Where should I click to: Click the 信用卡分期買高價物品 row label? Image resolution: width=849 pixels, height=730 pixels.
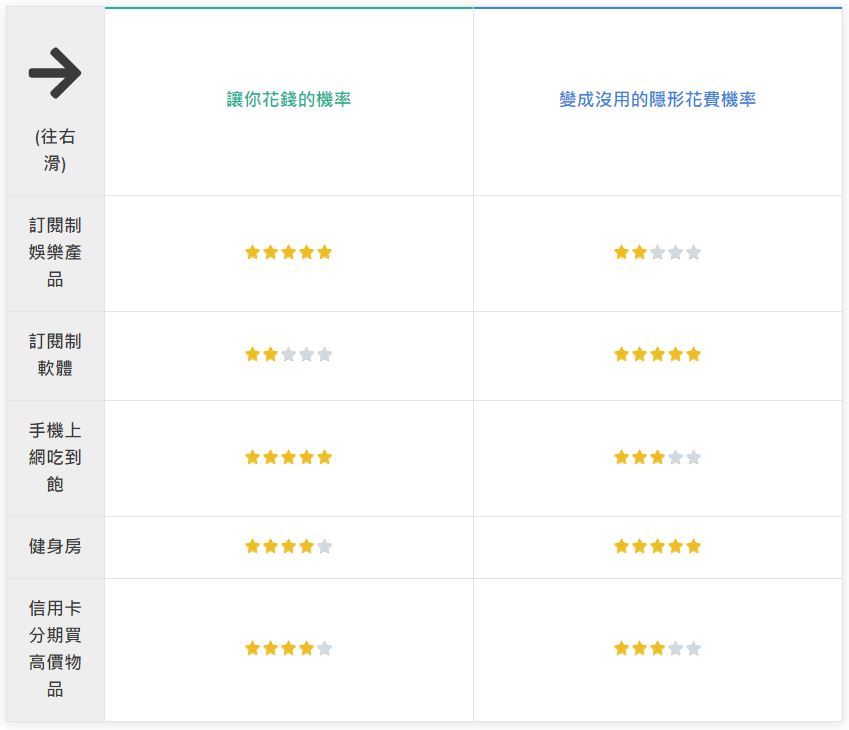pos(55,648)
